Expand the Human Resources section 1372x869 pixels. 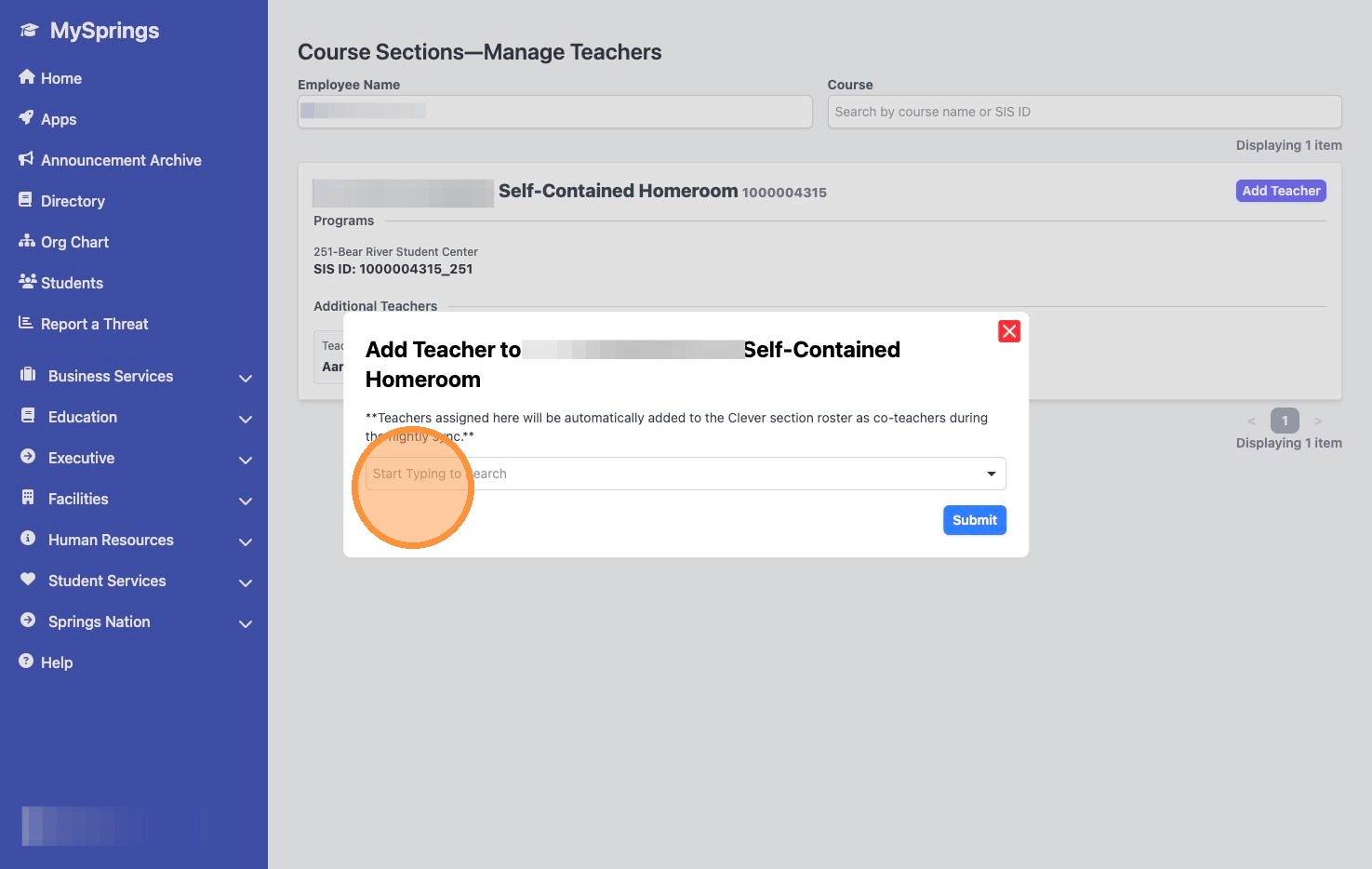point(246,541)
